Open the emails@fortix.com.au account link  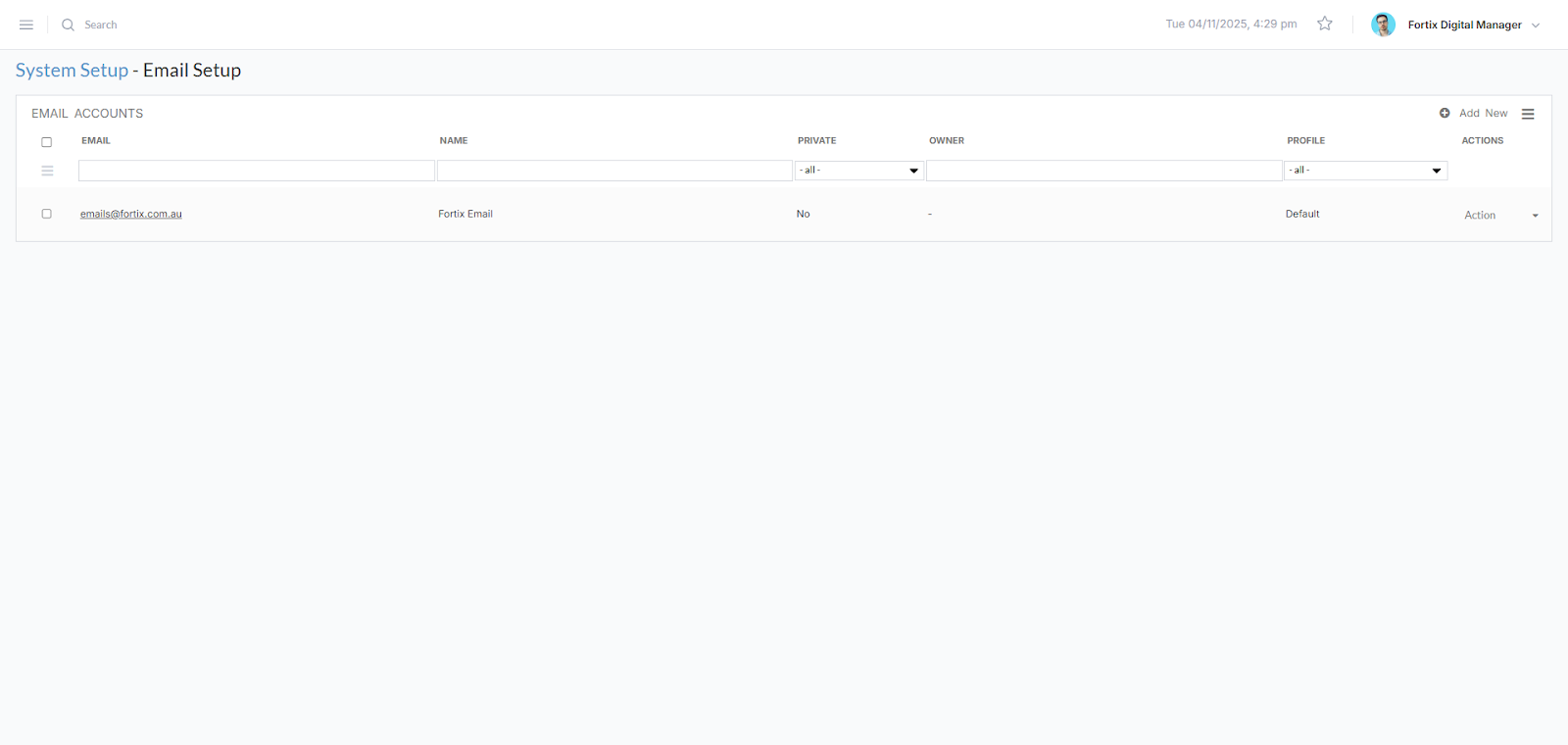pos(131,214)
